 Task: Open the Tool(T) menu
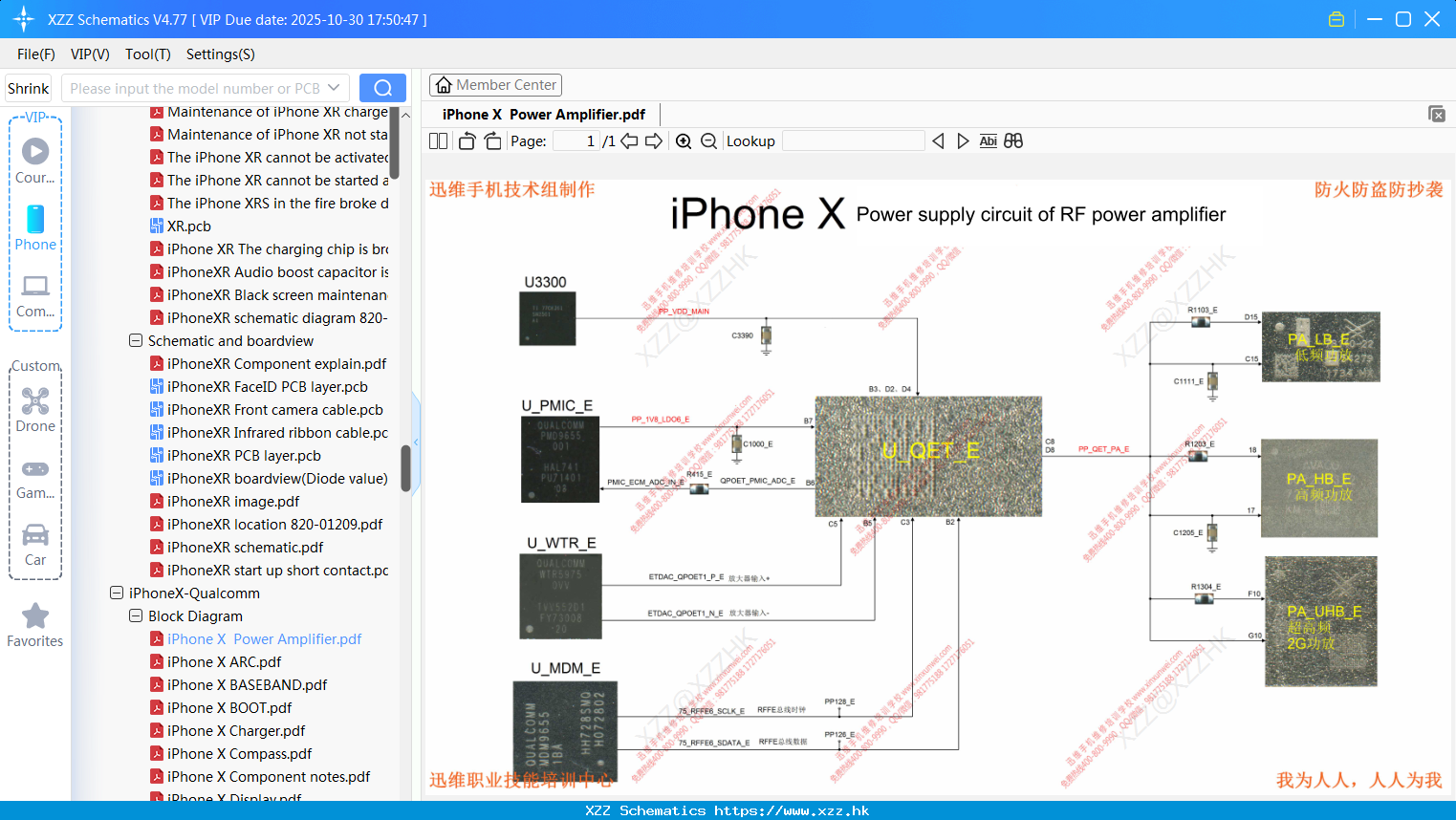pos(148,54)
